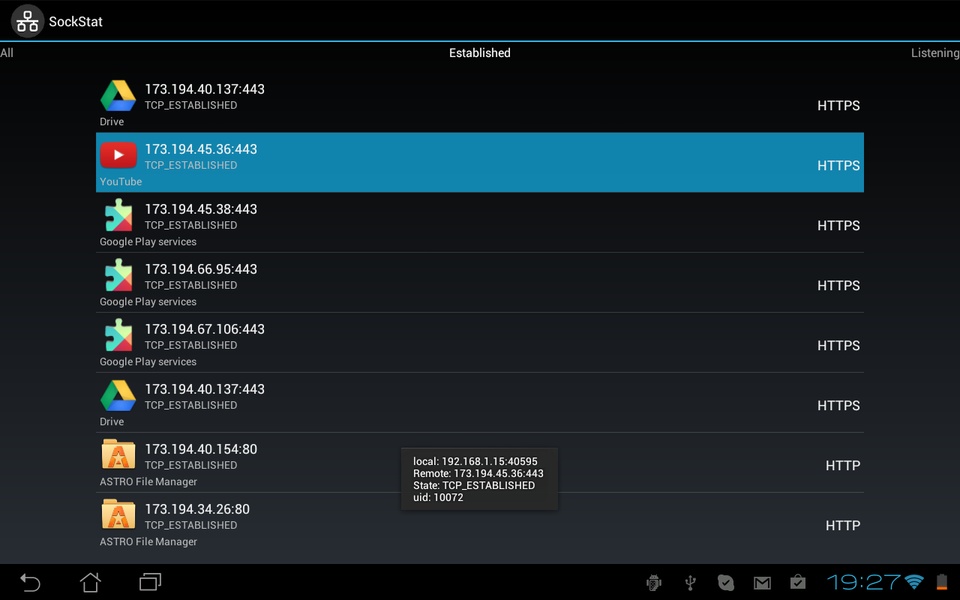Viewport: 960px width, 600px height.
Task: Select Google Play services icon for 173.194.45.38
Action: (x=118, y=216)
